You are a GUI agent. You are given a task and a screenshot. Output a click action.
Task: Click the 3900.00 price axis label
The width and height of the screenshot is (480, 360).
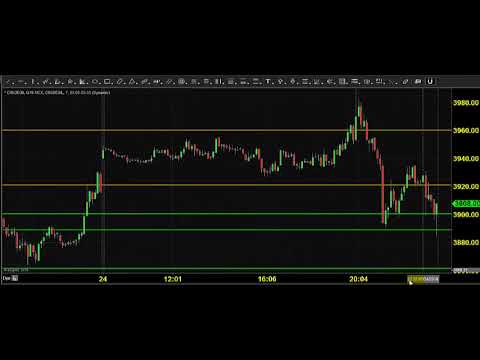pyautogui.click(x=466, y=214)
